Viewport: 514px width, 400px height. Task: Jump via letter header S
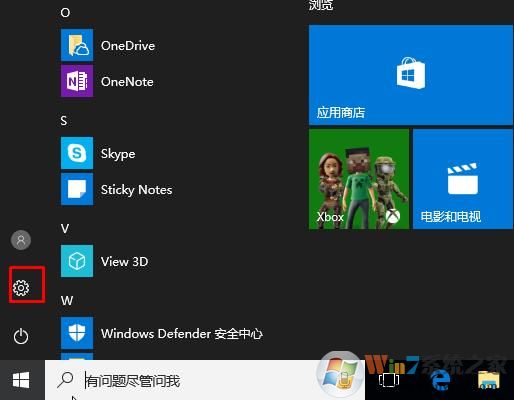point(64,121)
